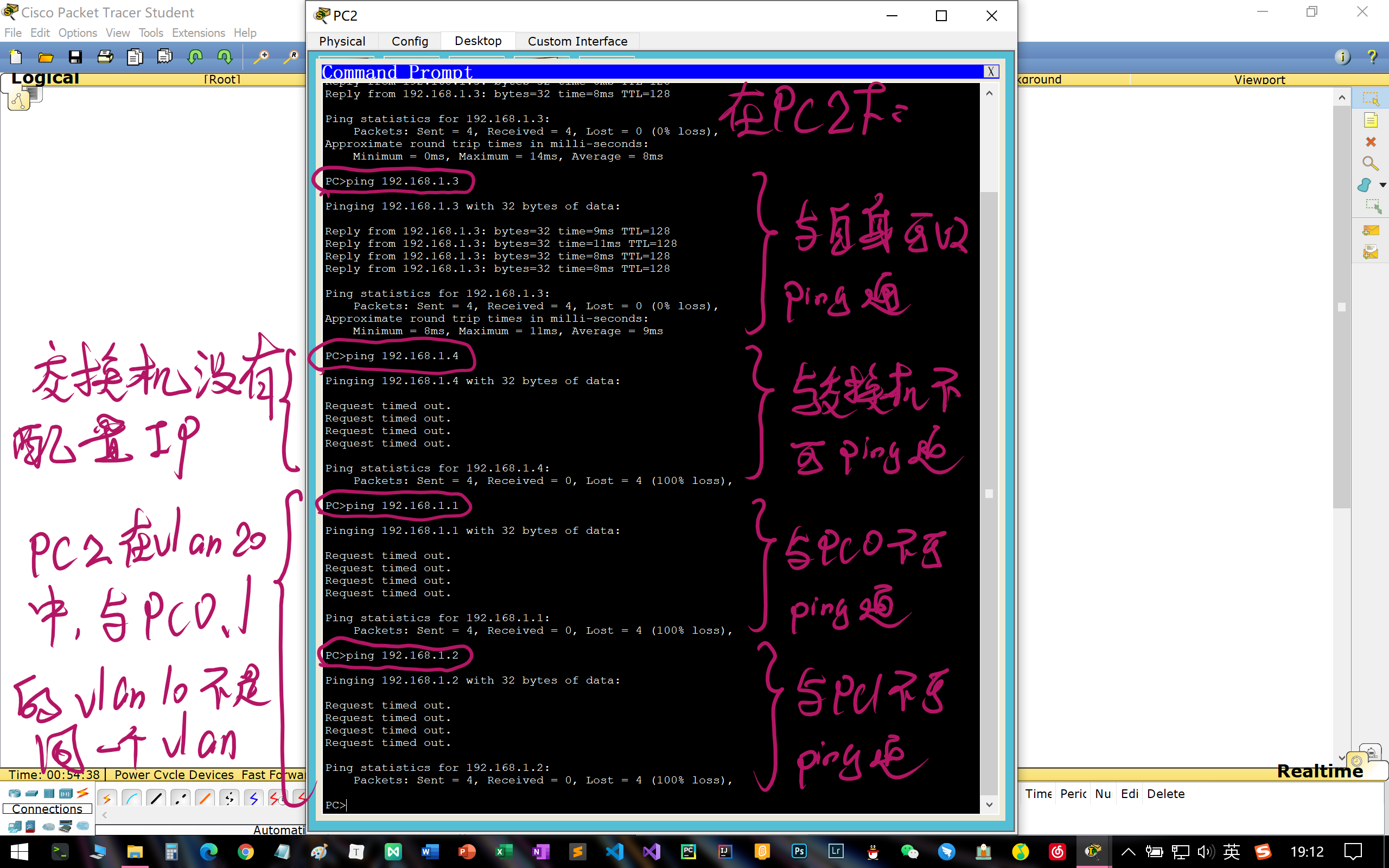Open the Options menu

(x=78, y=33)
